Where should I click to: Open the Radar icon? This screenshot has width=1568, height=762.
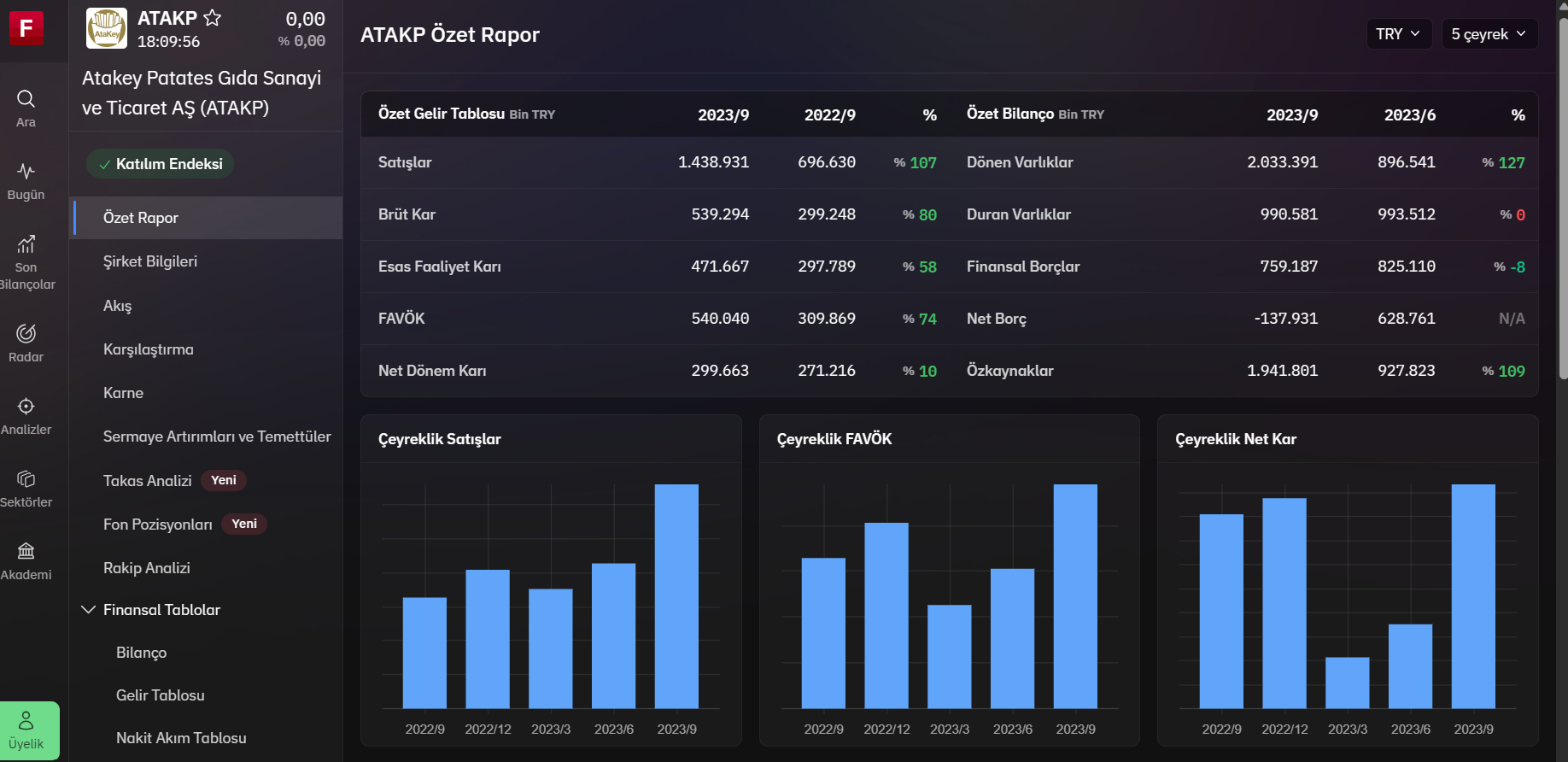point(26,333)
